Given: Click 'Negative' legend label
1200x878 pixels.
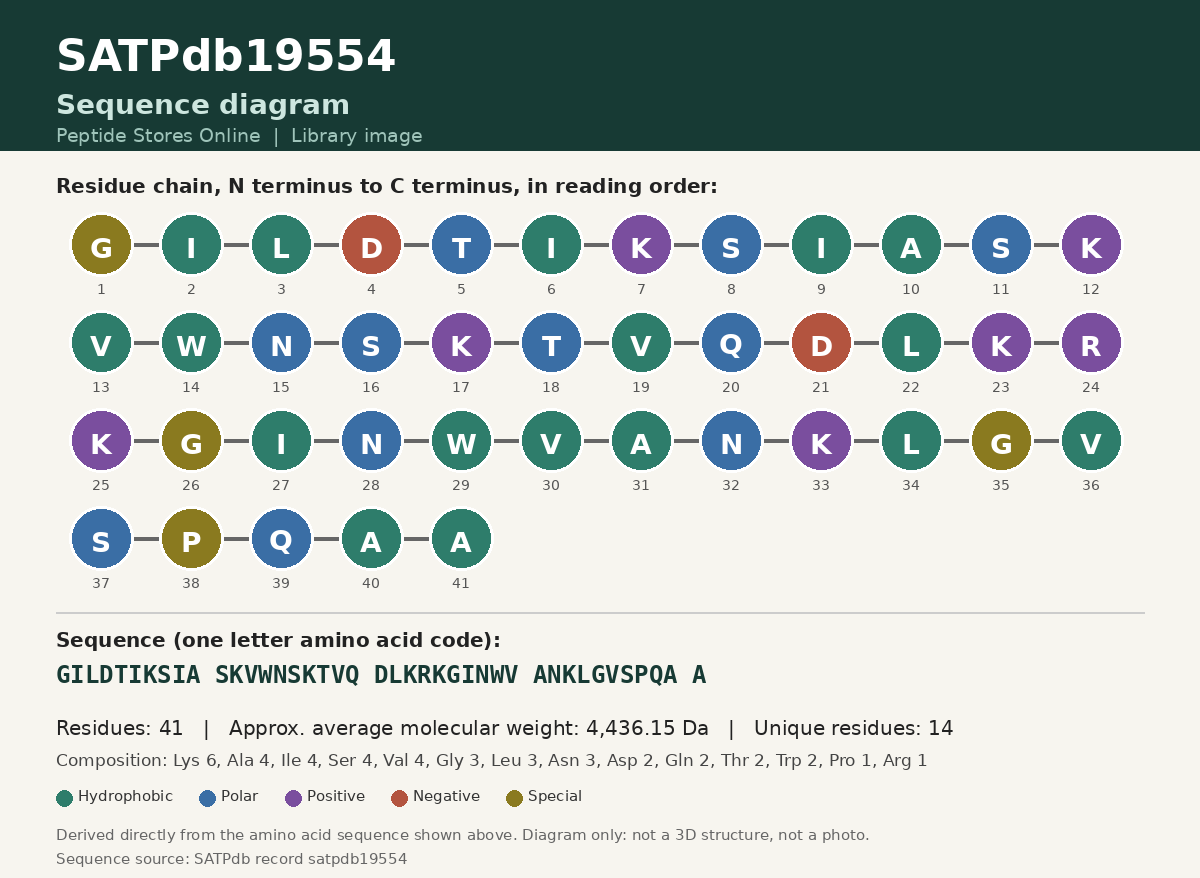Looking at the screenshot, I should (446, 797).
